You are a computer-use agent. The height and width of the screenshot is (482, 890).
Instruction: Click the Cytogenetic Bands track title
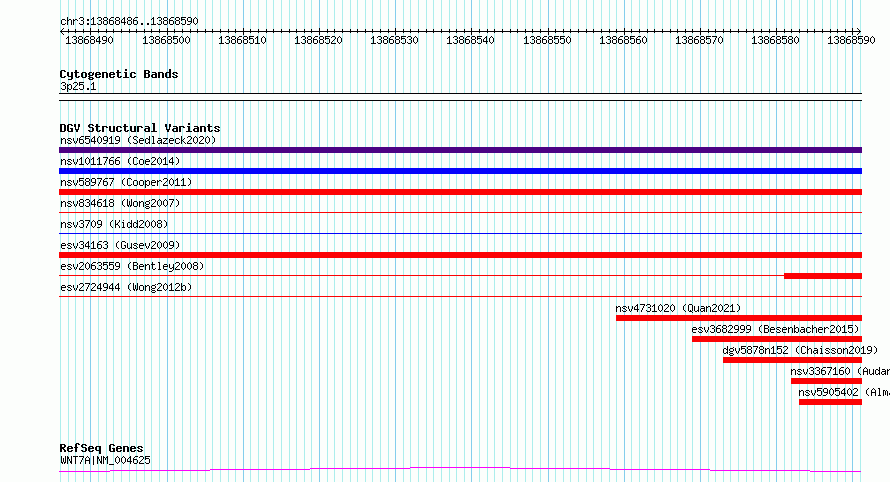[x=119, y=74]
